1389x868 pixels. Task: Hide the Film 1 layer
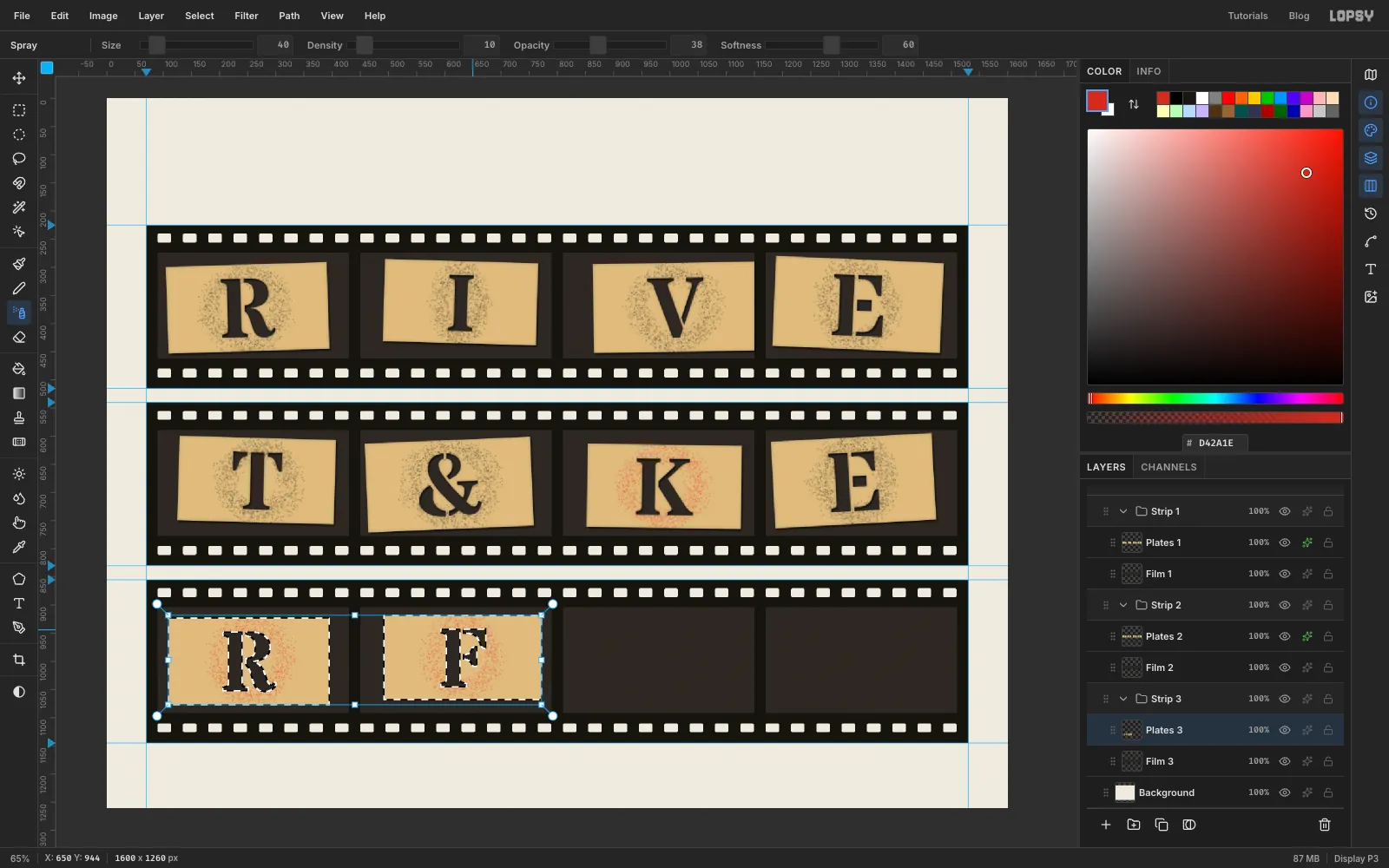1285,574
